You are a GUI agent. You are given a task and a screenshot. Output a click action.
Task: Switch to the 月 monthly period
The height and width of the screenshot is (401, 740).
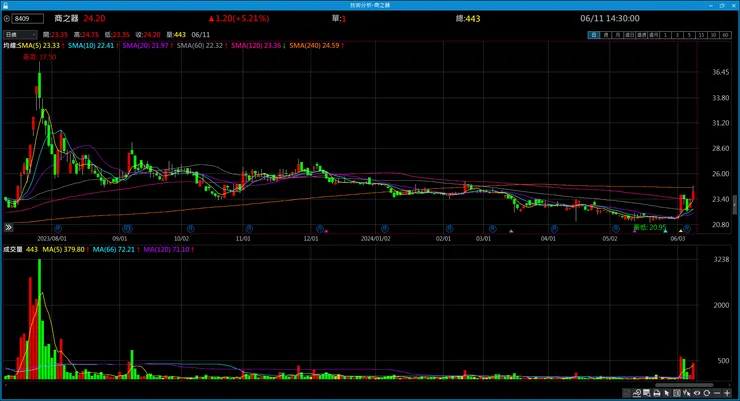pos(617,35)
